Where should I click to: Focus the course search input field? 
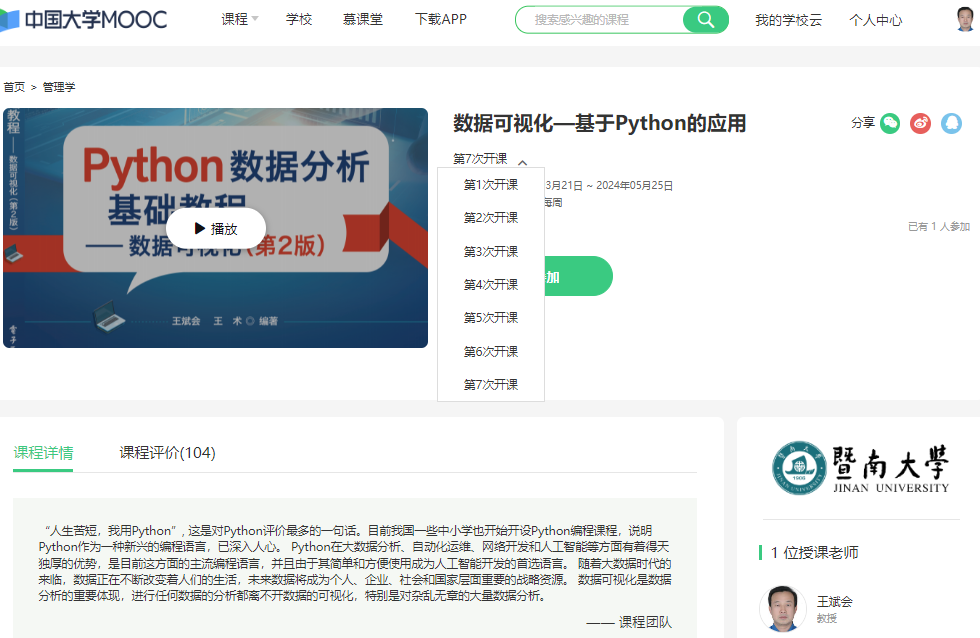point(600,19)
